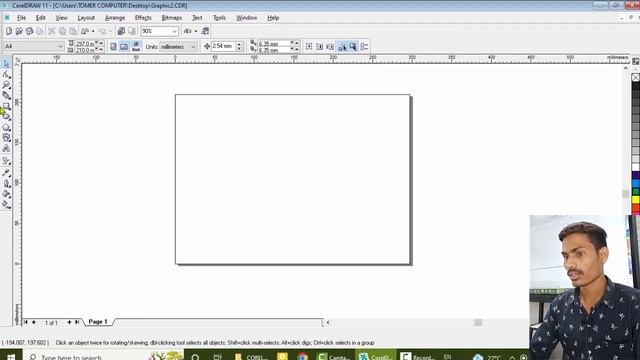Open the Arrange menu
The width and height of the screenshot is (640, 360).
click(x=115, y=18)
